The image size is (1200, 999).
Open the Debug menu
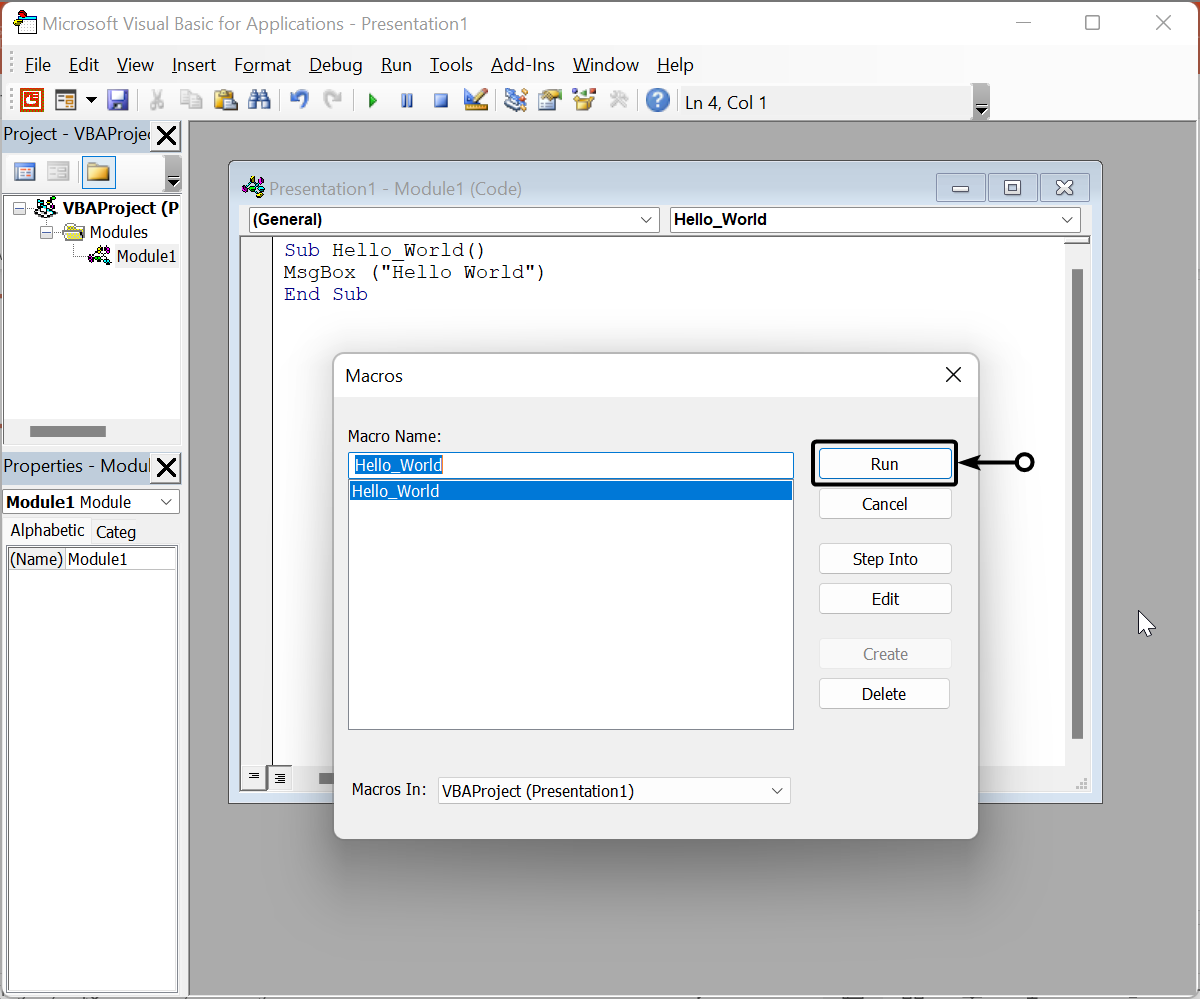[x=335, y=65]
